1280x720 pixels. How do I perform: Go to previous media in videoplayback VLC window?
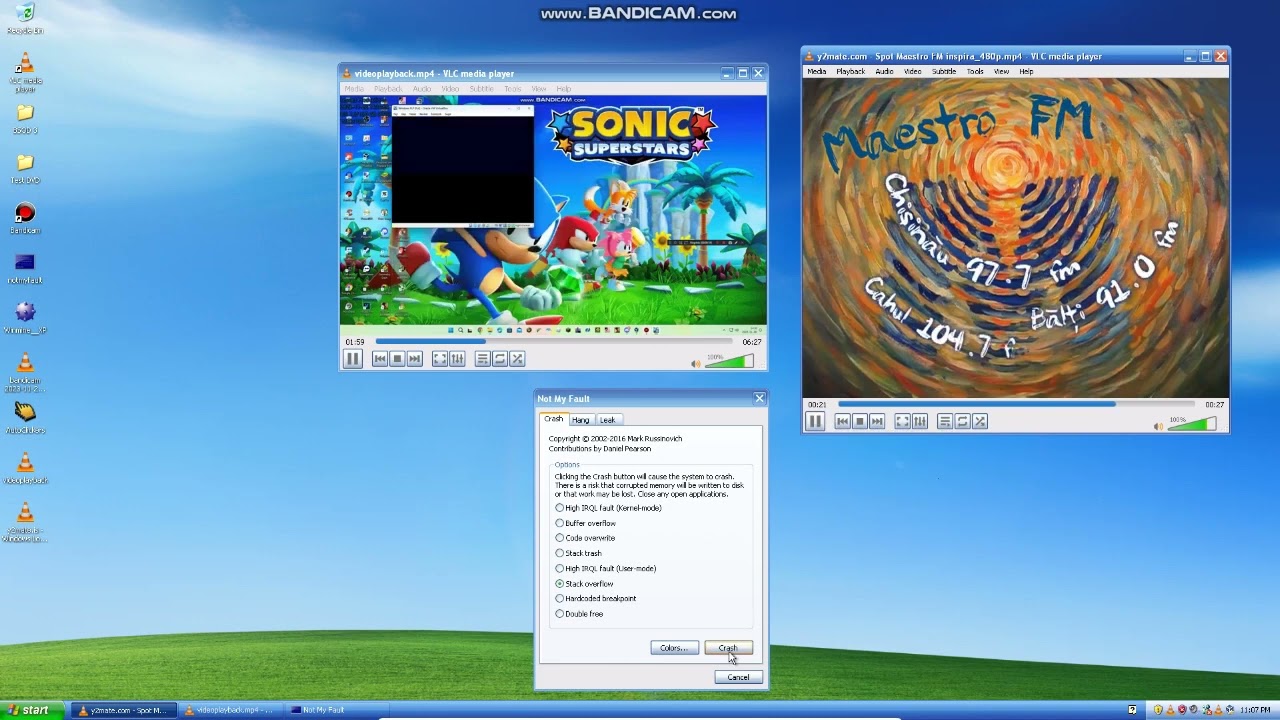coord(380,359)
